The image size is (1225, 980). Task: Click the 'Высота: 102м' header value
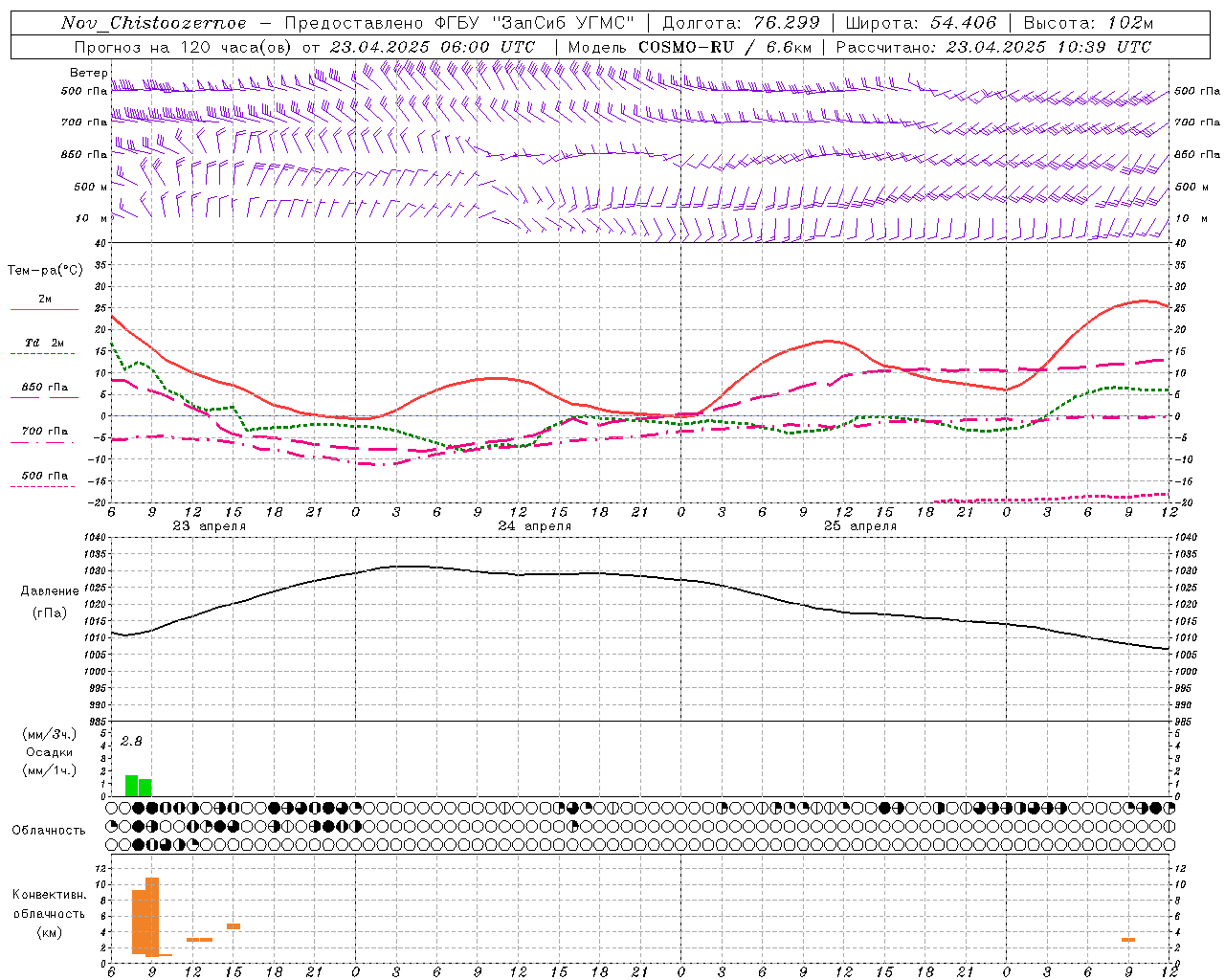1088,23
